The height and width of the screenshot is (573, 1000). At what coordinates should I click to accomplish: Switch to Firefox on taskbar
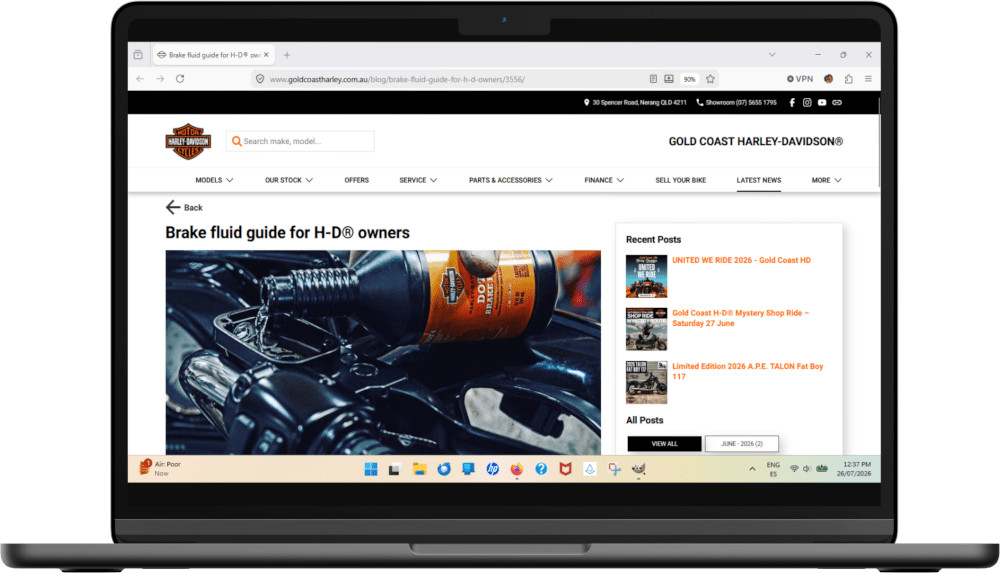(517, 470)
